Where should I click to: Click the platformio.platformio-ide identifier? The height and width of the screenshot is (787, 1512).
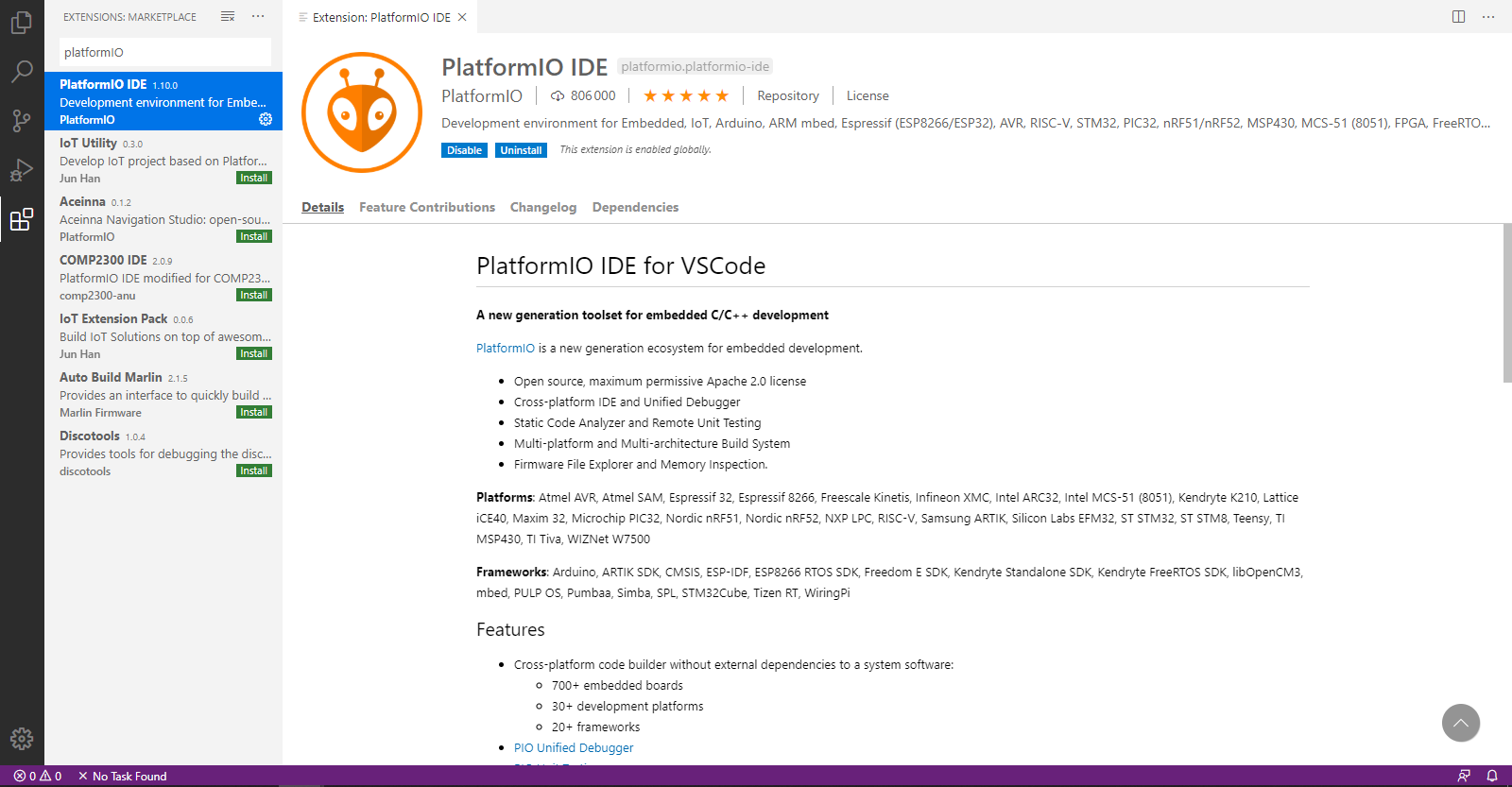pos(695,66)
